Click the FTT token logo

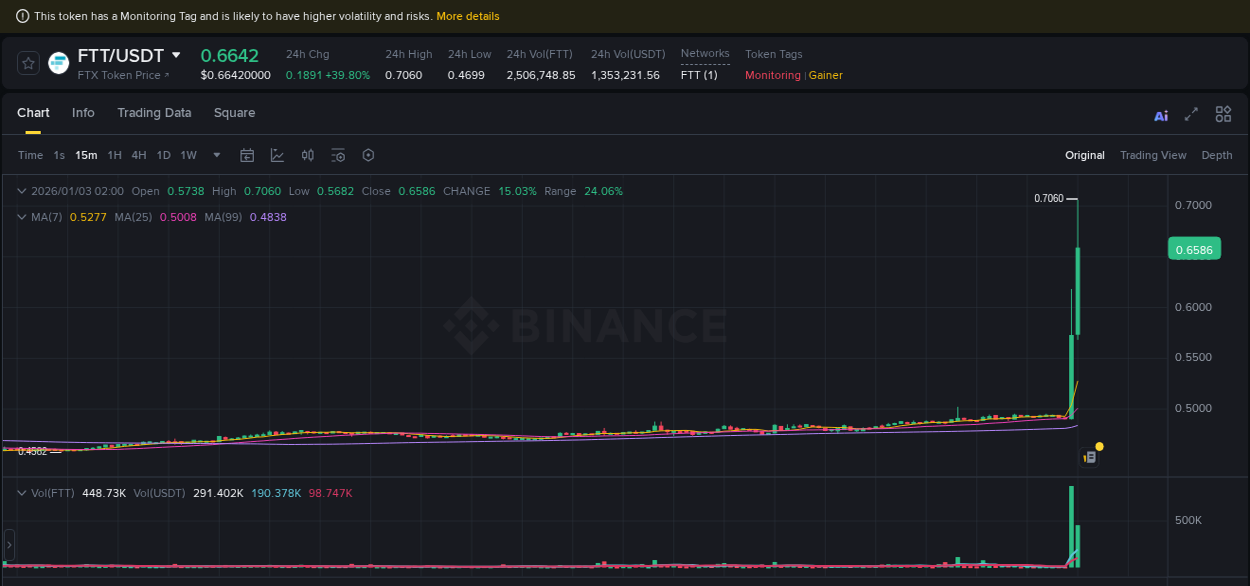click(58, 62)
